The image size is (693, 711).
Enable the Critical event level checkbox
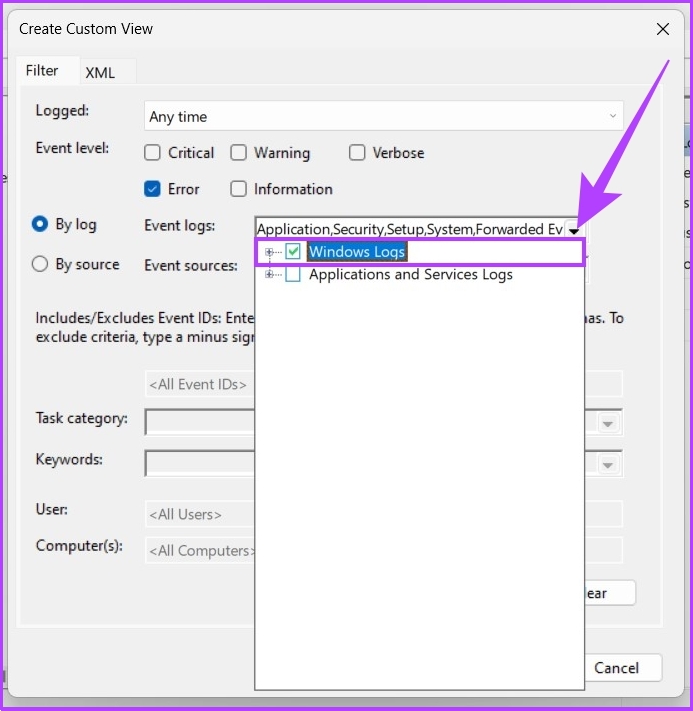click(152, 153)
